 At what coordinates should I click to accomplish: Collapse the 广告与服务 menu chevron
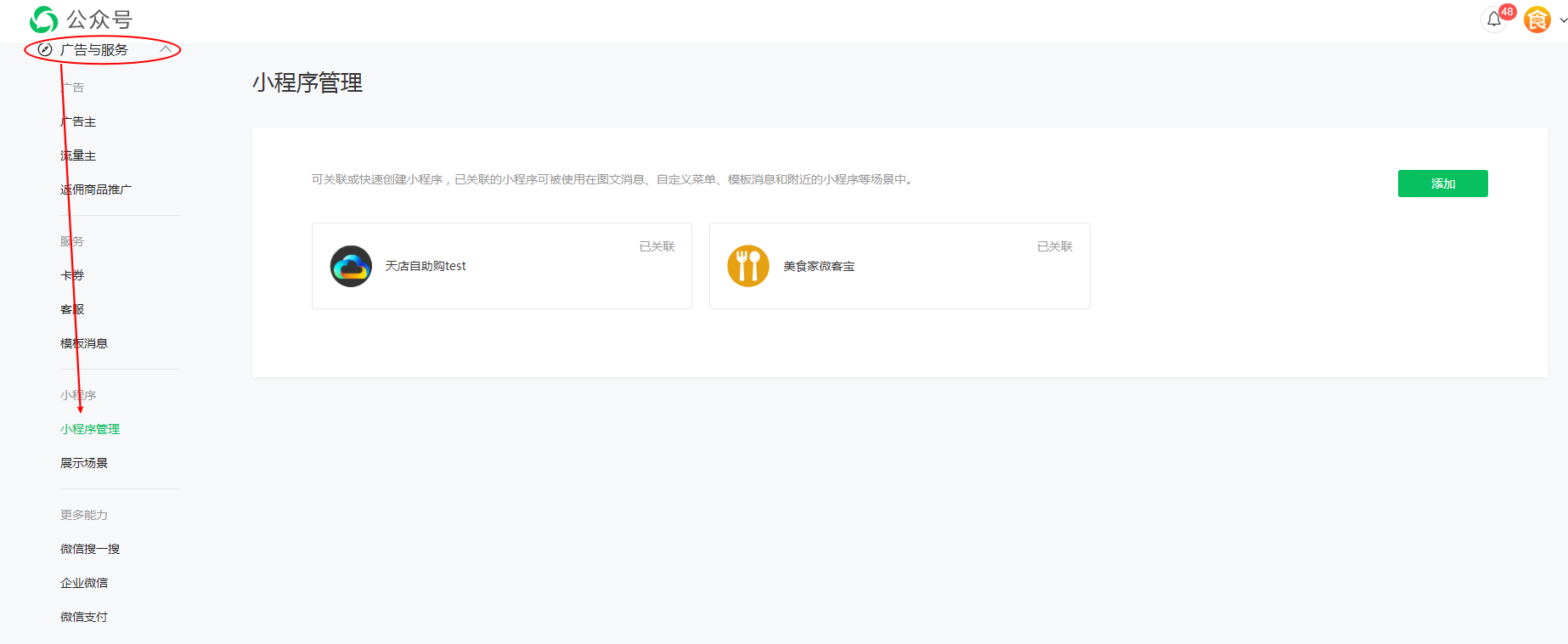tap(166, 49)
